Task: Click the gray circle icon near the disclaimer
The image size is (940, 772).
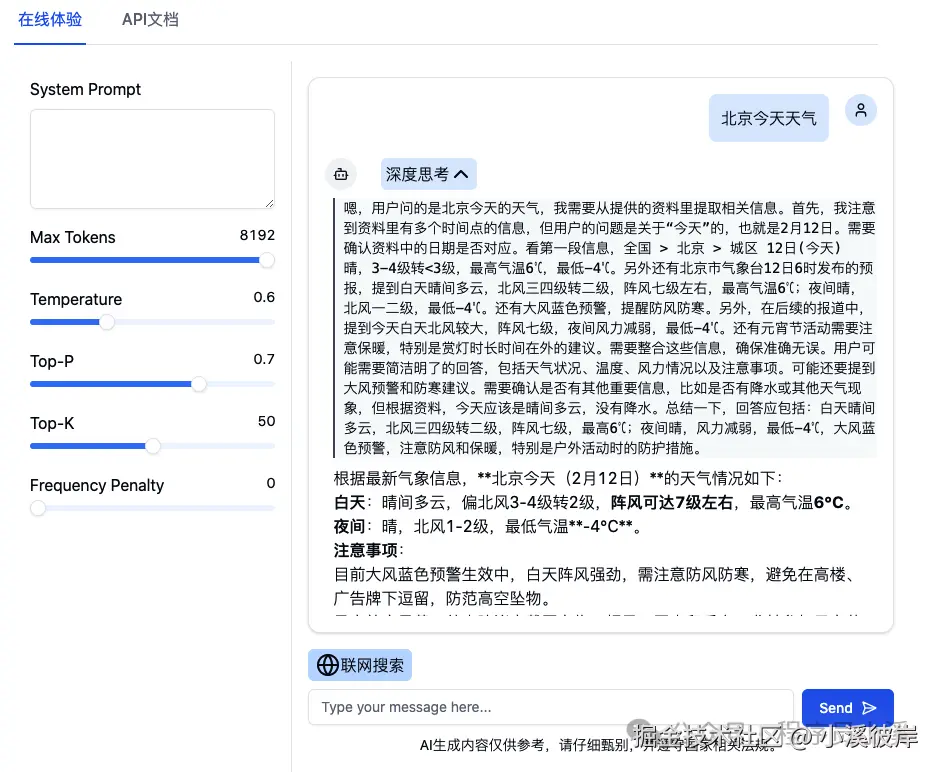Action: pos(638,729)
